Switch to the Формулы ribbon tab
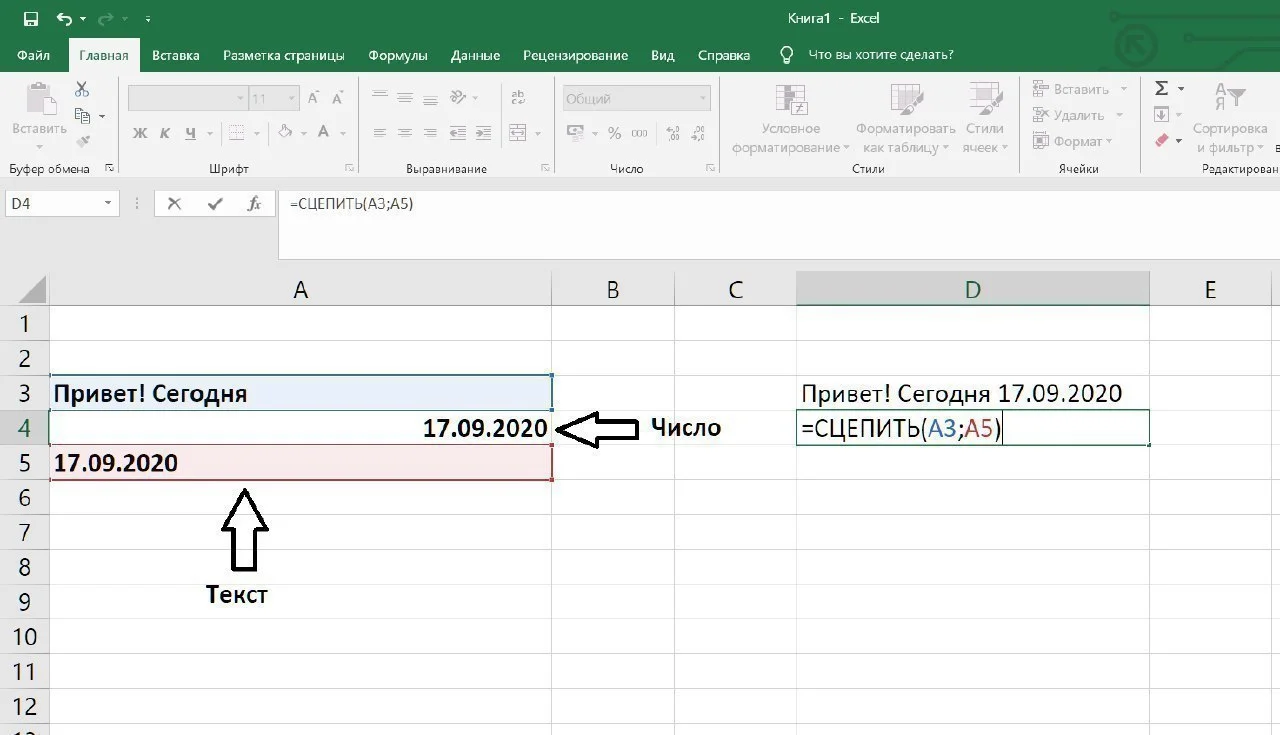This screenshot has width=1280, height=735. coord(397,55)
